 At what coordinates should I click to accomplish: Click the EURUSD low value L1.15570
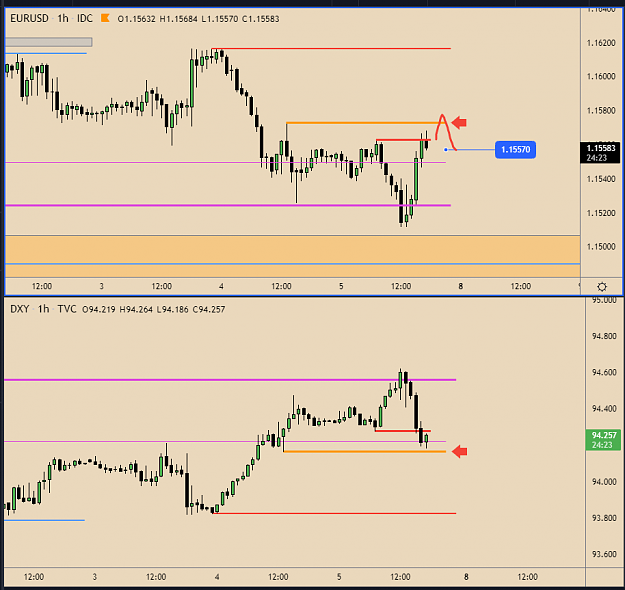220,19
